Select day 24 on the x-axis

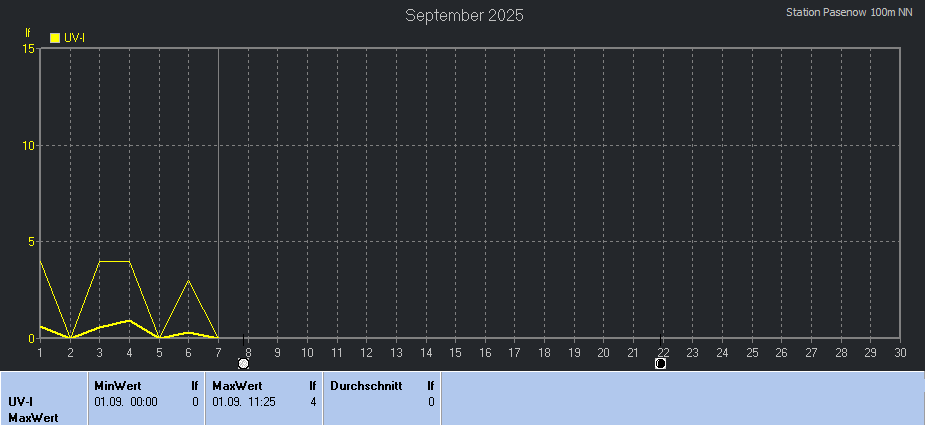[x=723, y=352]
